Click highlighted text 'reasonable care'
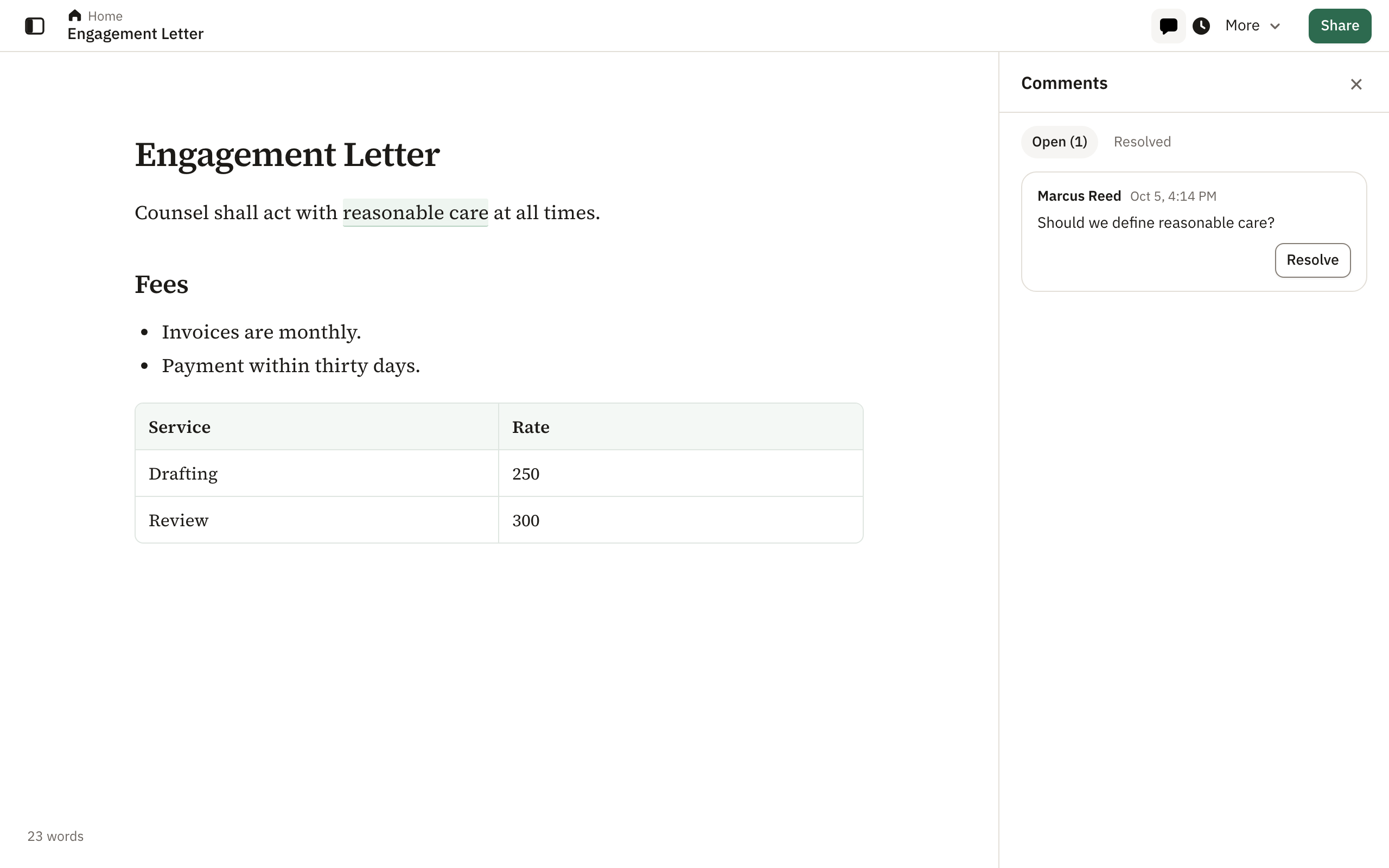1389x868 pixels. click(x=415, y=213)
